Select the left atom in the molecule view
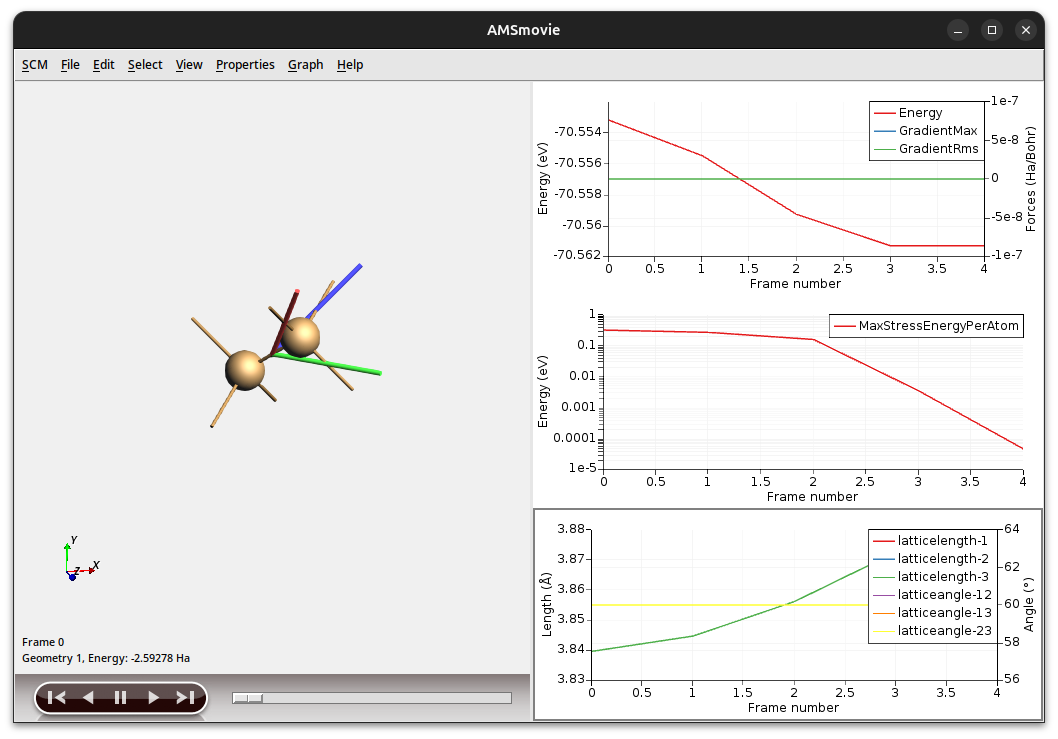This screenshot has width=1058, height=739. pyautogui.click(x=245, y=366)
